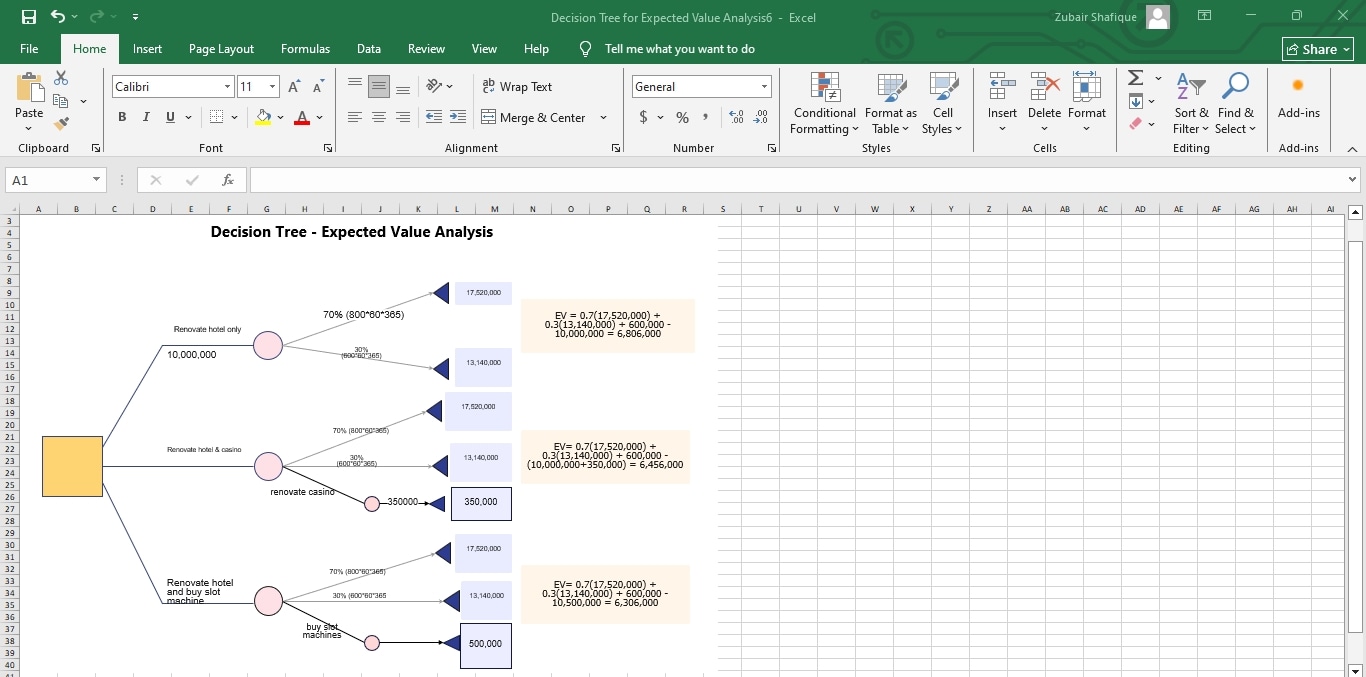Open the Font Color swatch
The width and height of the screenshot is (1366, 677).
[301, 118]
